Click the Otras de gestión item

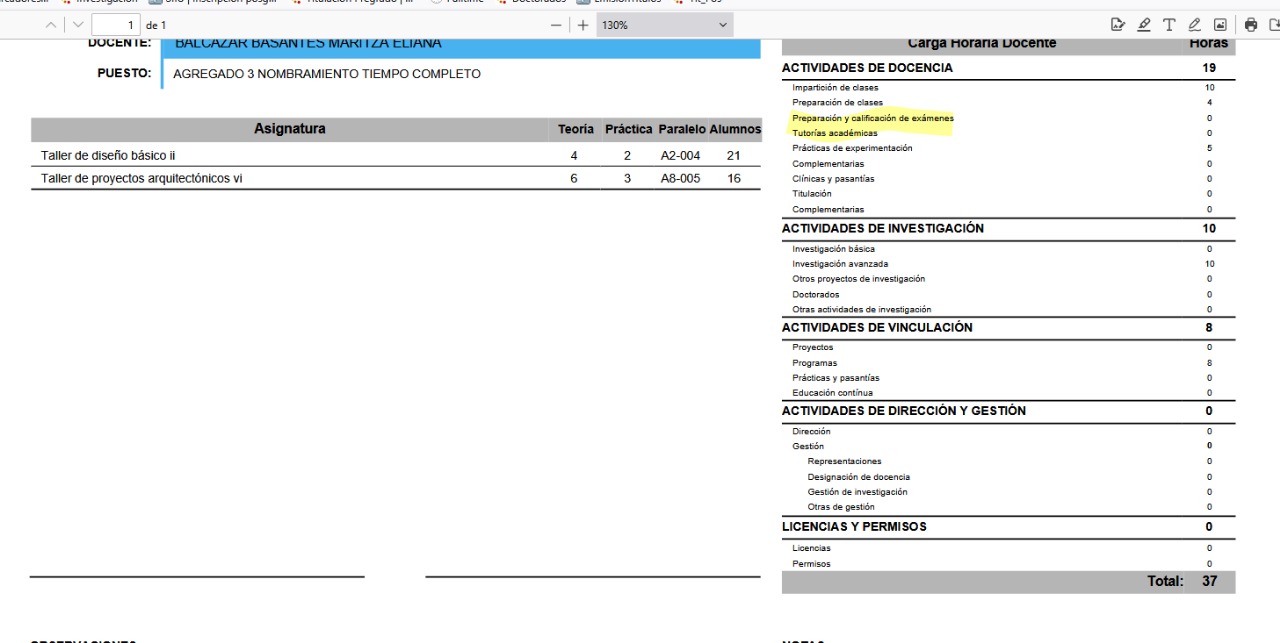[x=841, y=507]
